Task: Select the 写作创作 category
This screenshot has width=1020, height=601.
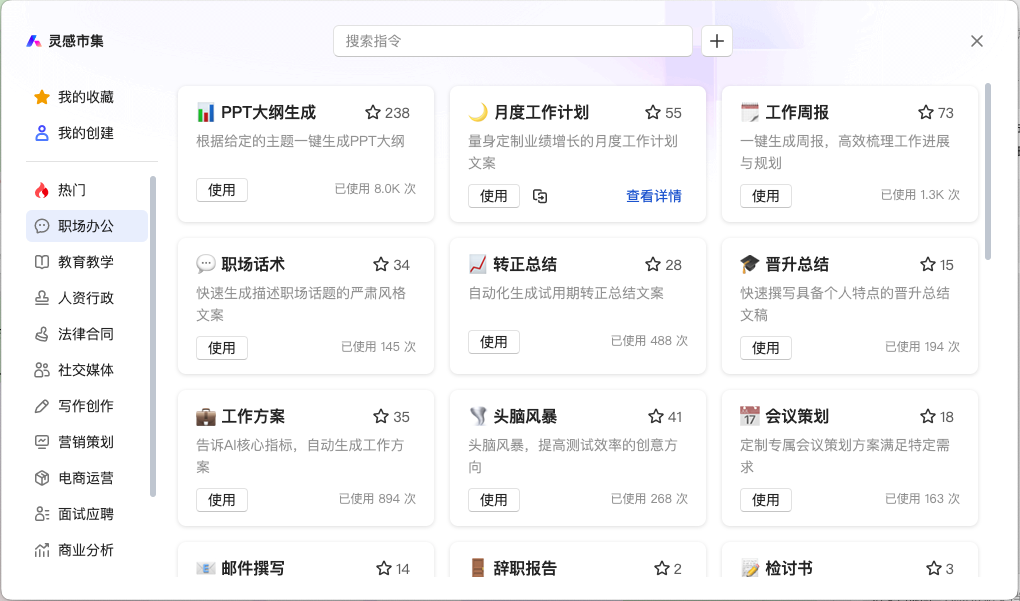Action: [x=87, y=406]
